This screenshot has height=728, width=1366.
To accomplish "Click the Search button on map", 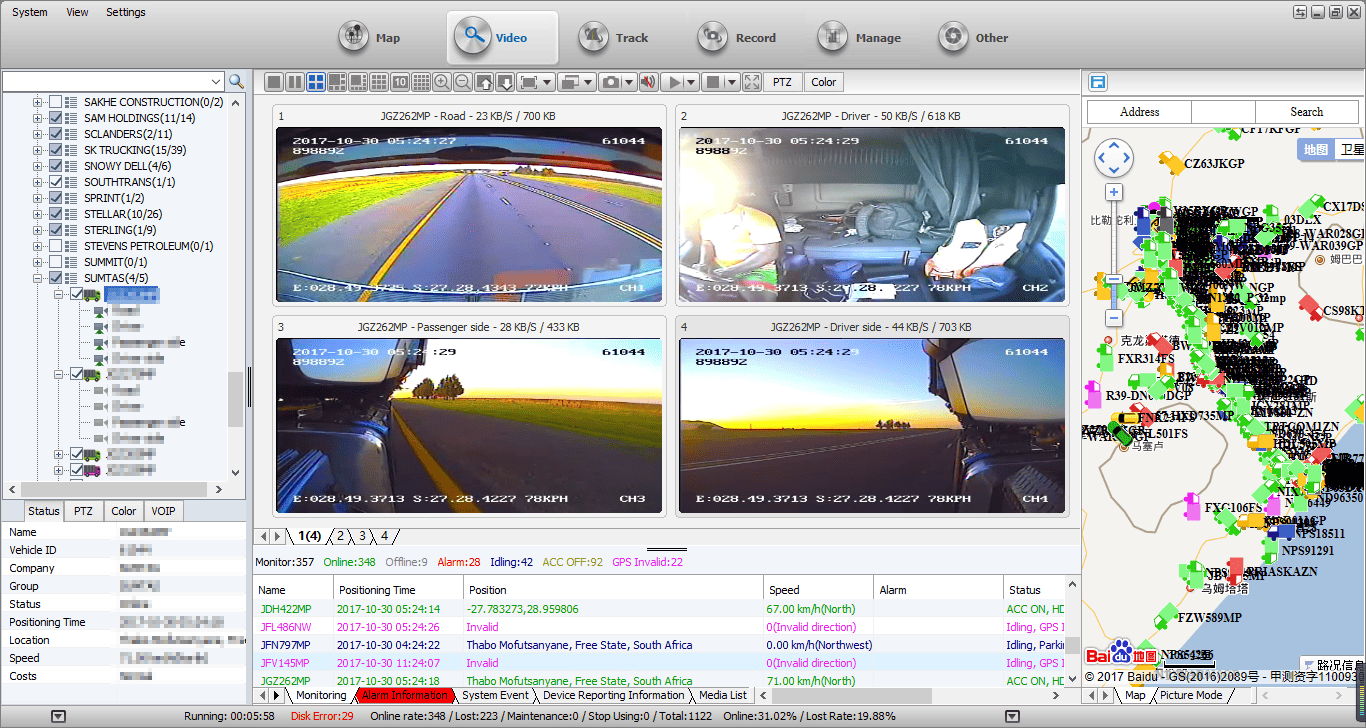I will (x=1306, y=112).
